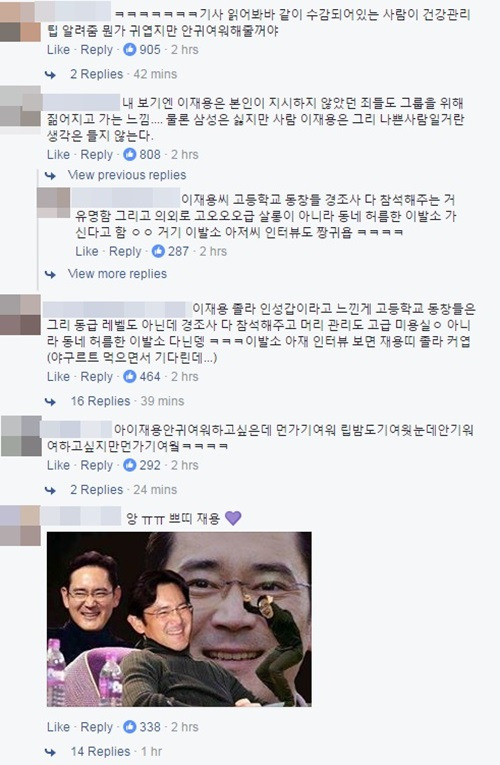Click the thumbs-up icon showing 338 likes

tap(129, 726)
